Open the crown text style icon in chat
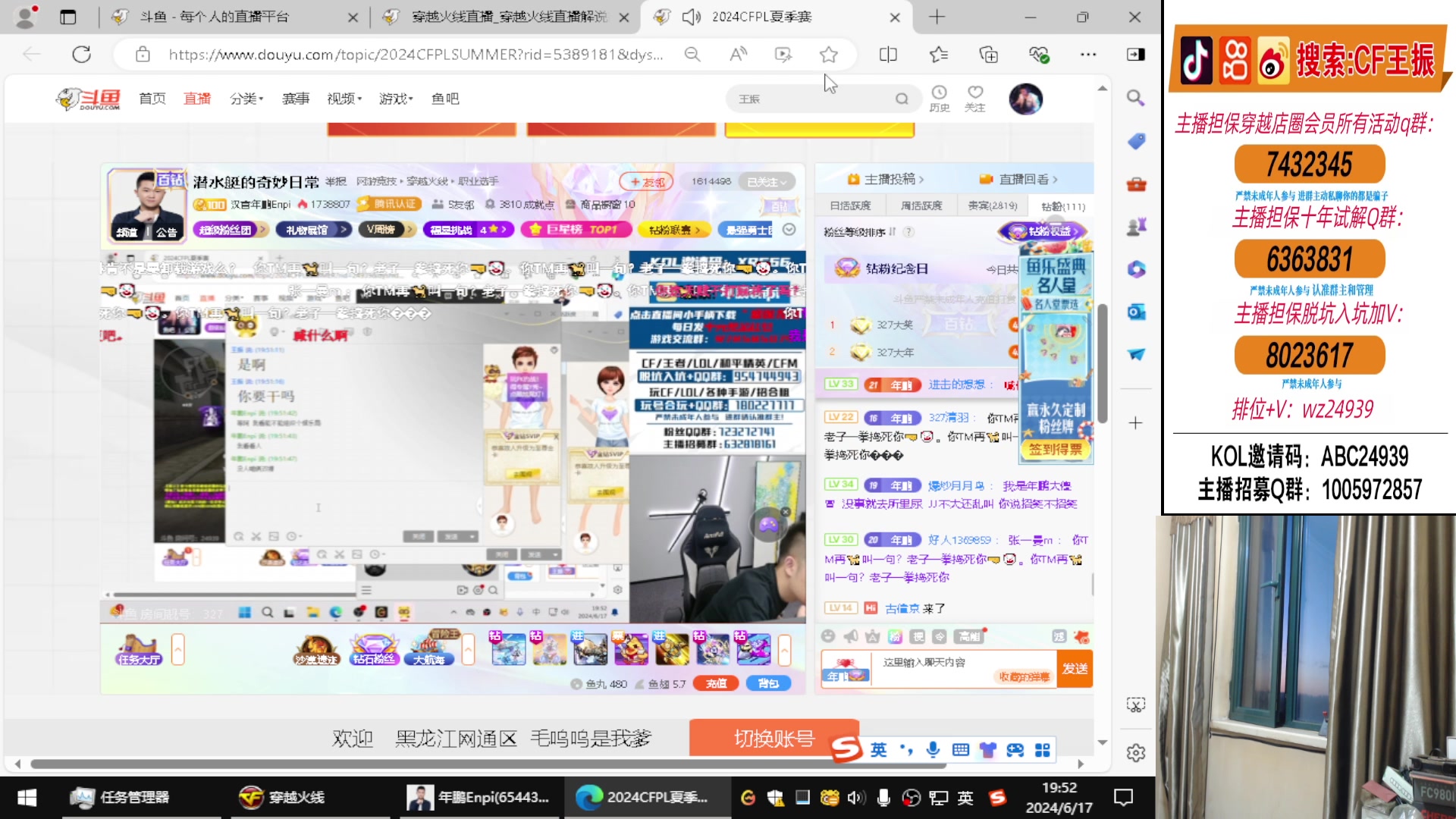 coord(873,636)
